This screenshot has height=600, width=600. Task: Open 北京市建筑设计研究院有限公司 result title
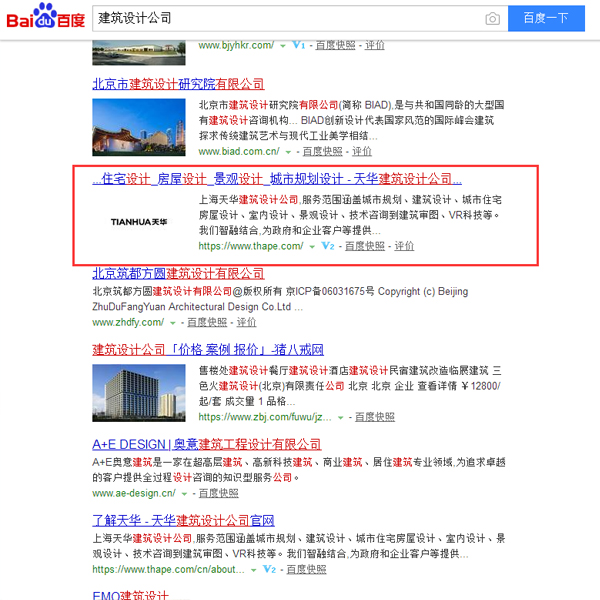tap(178, 84)
